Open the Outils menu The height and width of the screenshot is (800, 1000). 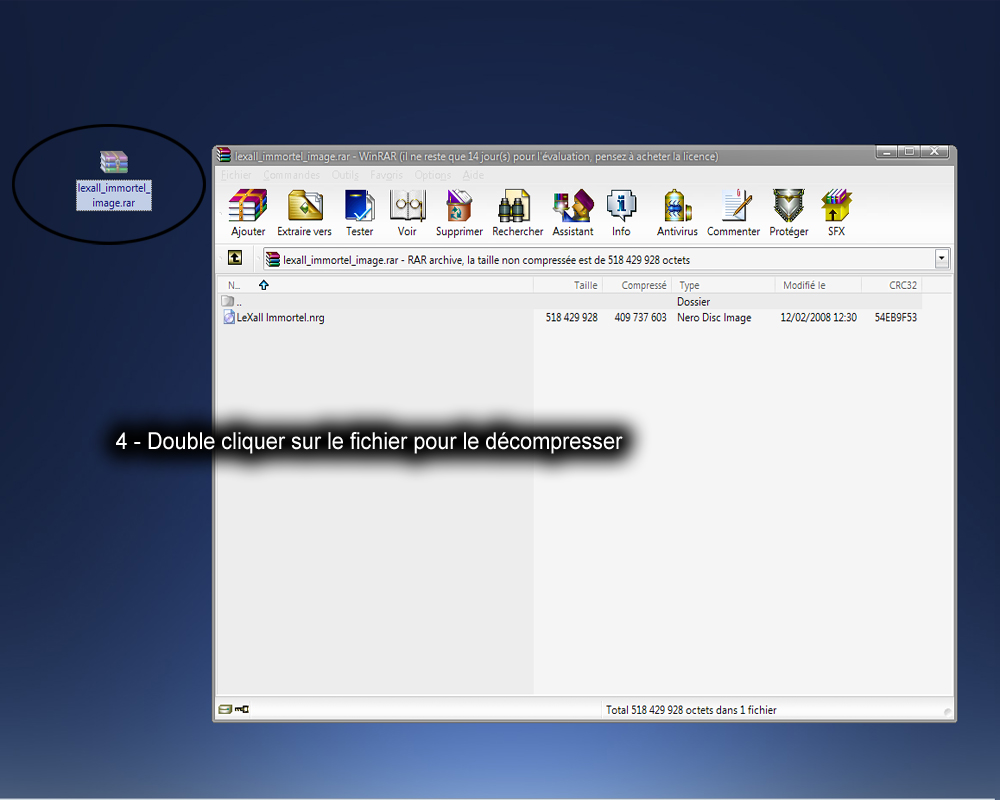345,175
